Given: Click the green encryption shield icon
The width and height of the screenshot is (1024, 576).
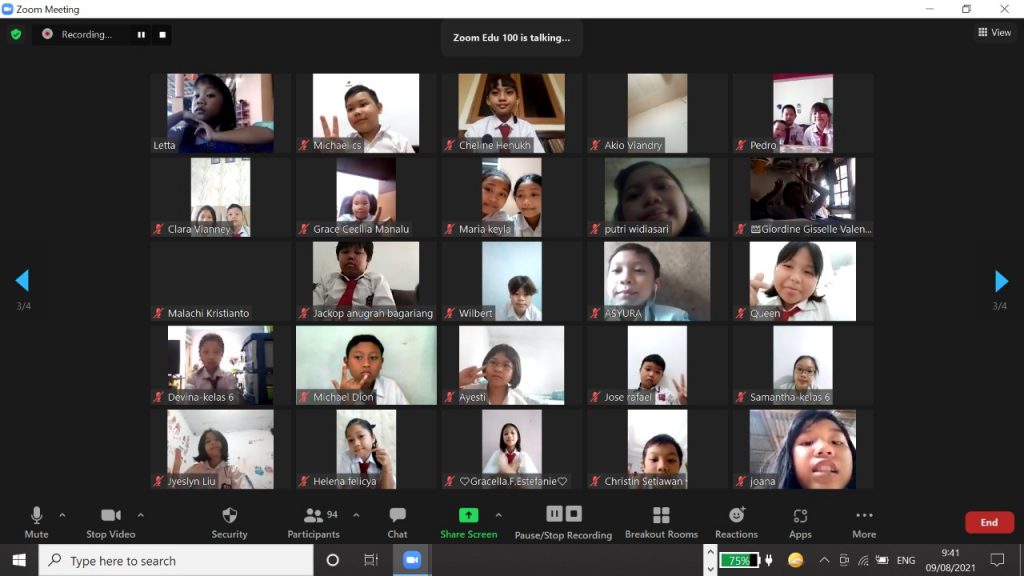Looking at the screenshot, I should tap(16, 34).
